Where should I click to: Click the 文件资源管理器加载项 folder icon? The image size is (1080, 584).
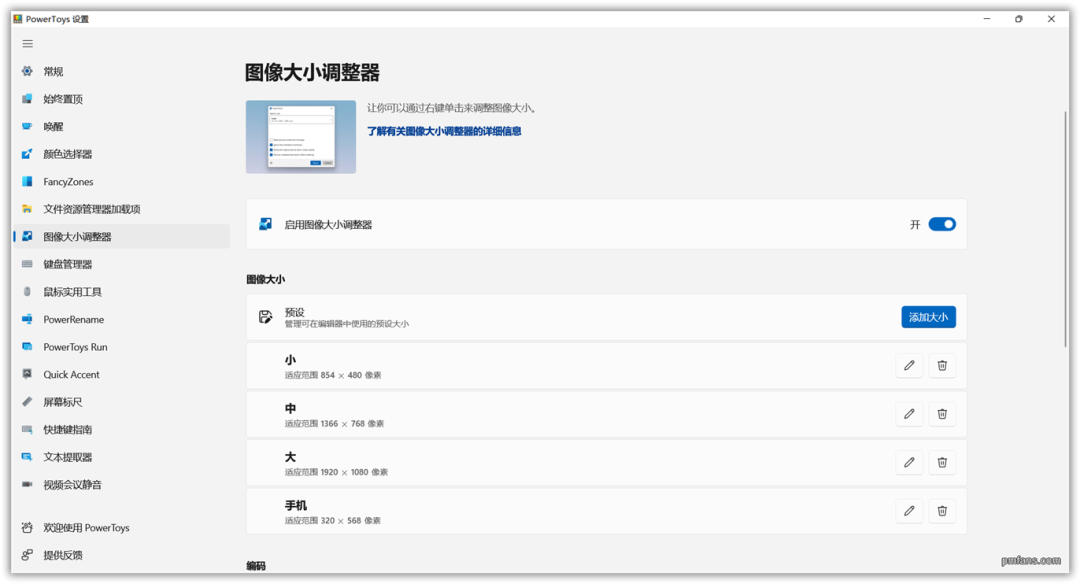tap(27, 209)
